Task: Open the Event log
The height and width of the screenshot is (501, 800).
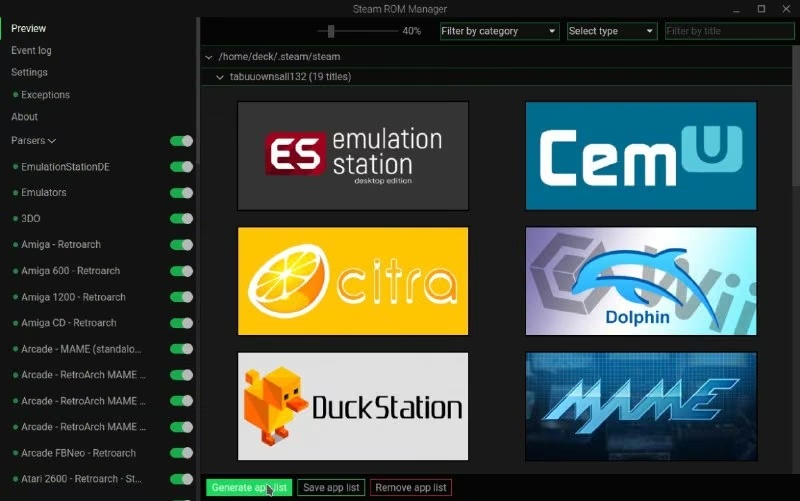Action: coord(31,51)
